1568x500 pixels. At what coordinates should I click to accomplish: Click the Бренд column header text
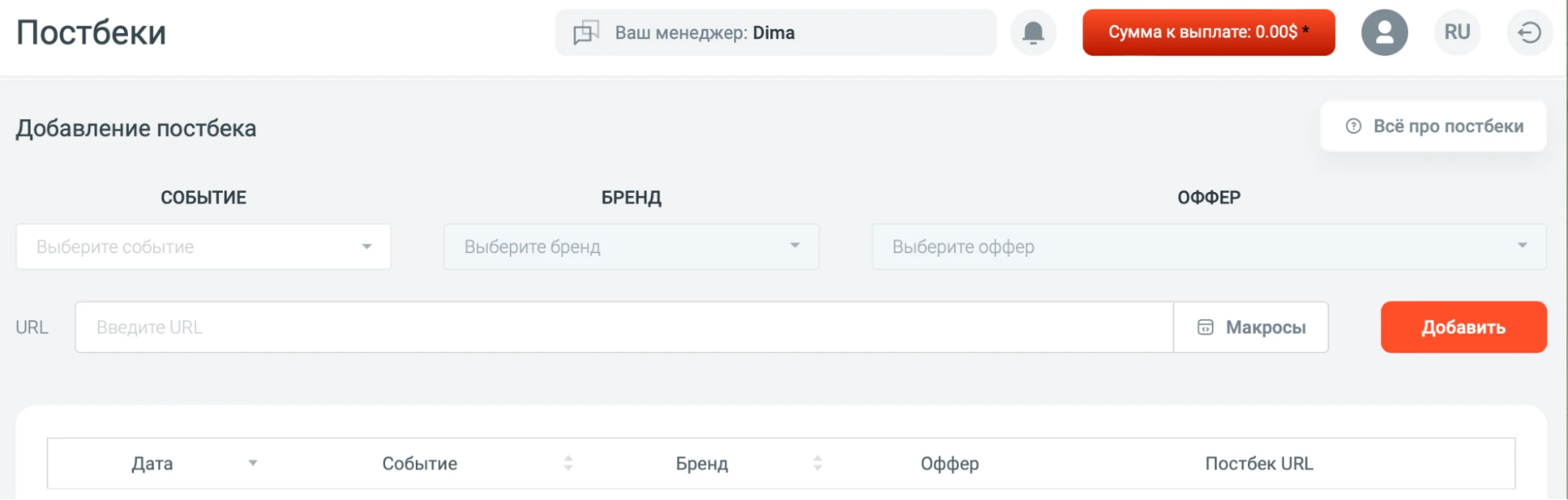point(702,464)
